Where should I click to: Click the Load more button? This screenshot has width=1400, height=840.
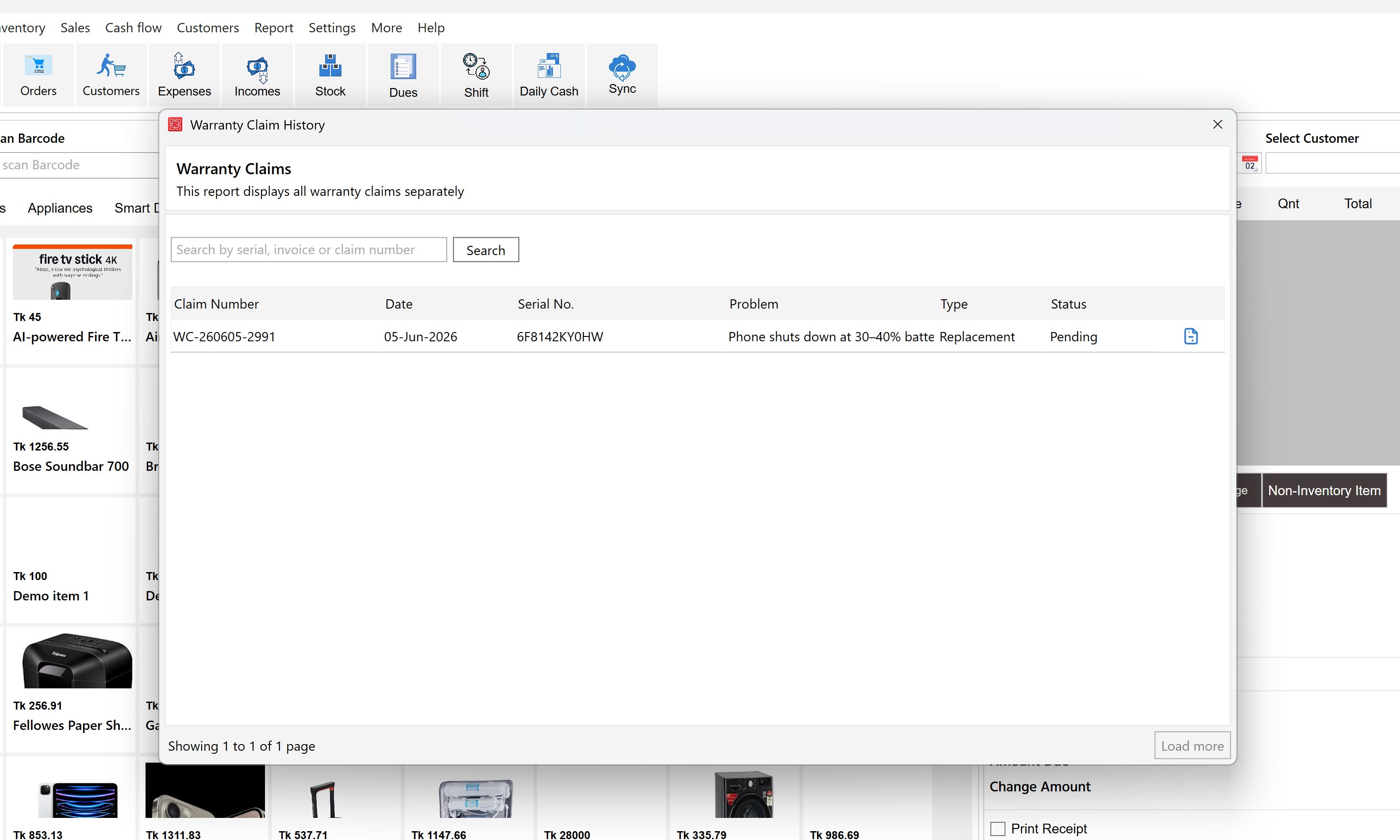click(x=1192, y=745)
